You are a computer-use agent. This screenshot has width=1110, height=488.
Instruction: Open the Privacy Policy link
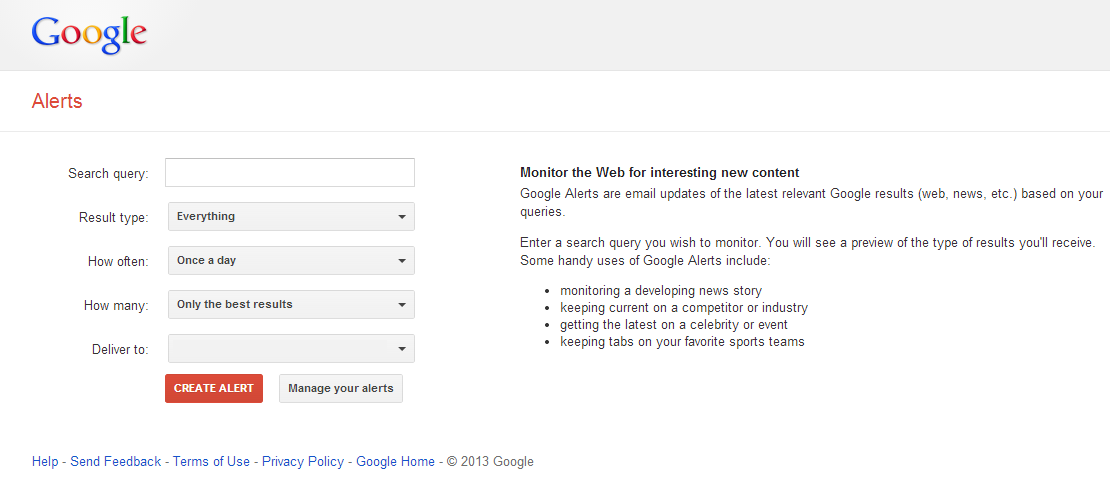(x=303, y=462)
